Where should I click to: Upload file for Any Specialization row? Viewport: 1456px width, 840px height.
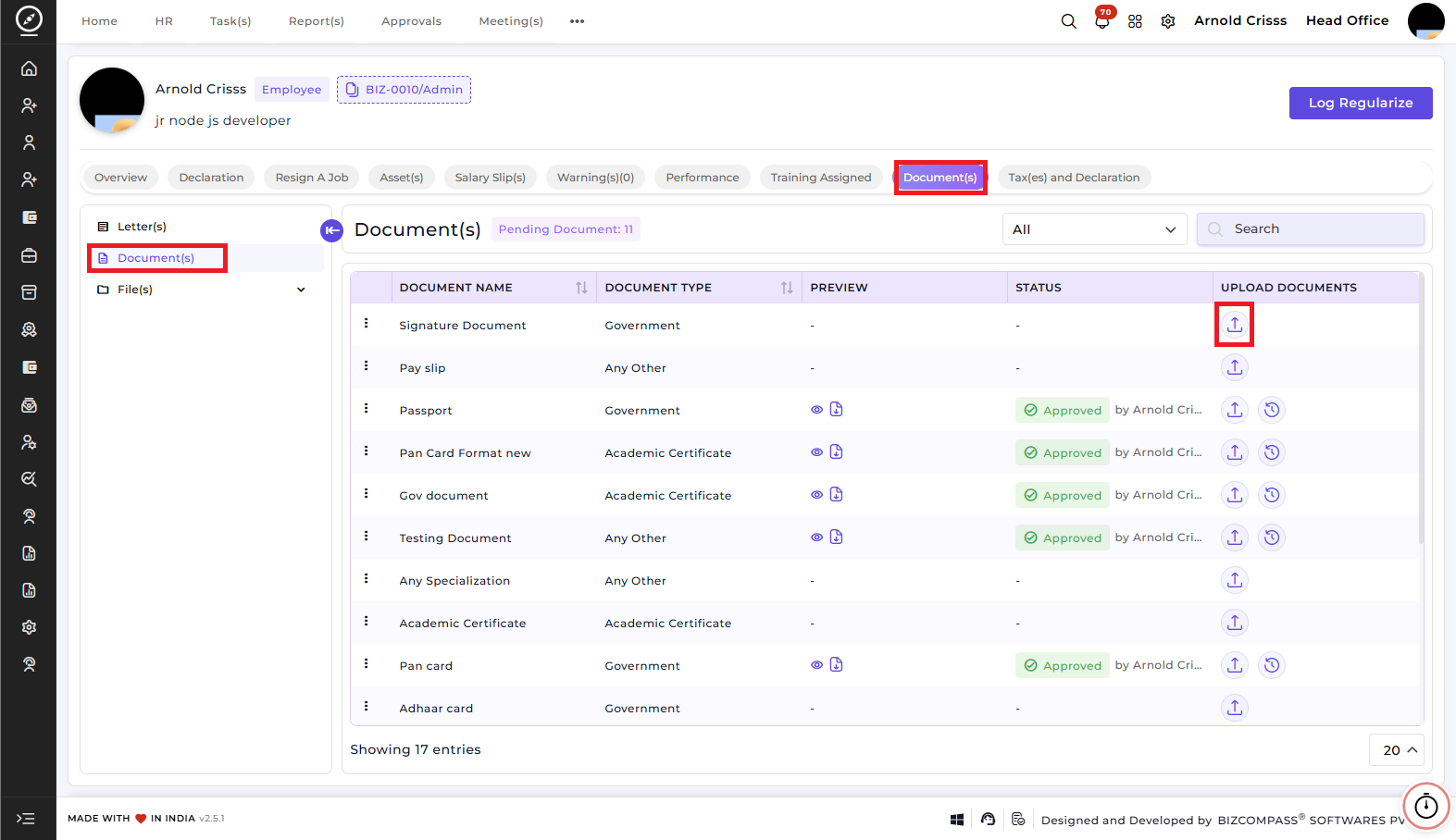click(x=1234, y=580)
